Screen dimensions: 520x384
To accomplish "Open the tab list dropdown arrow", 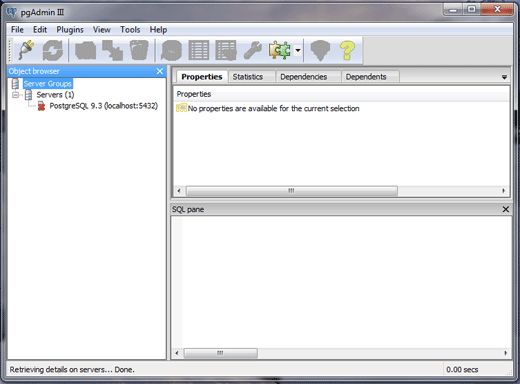I will click(504, 77).
